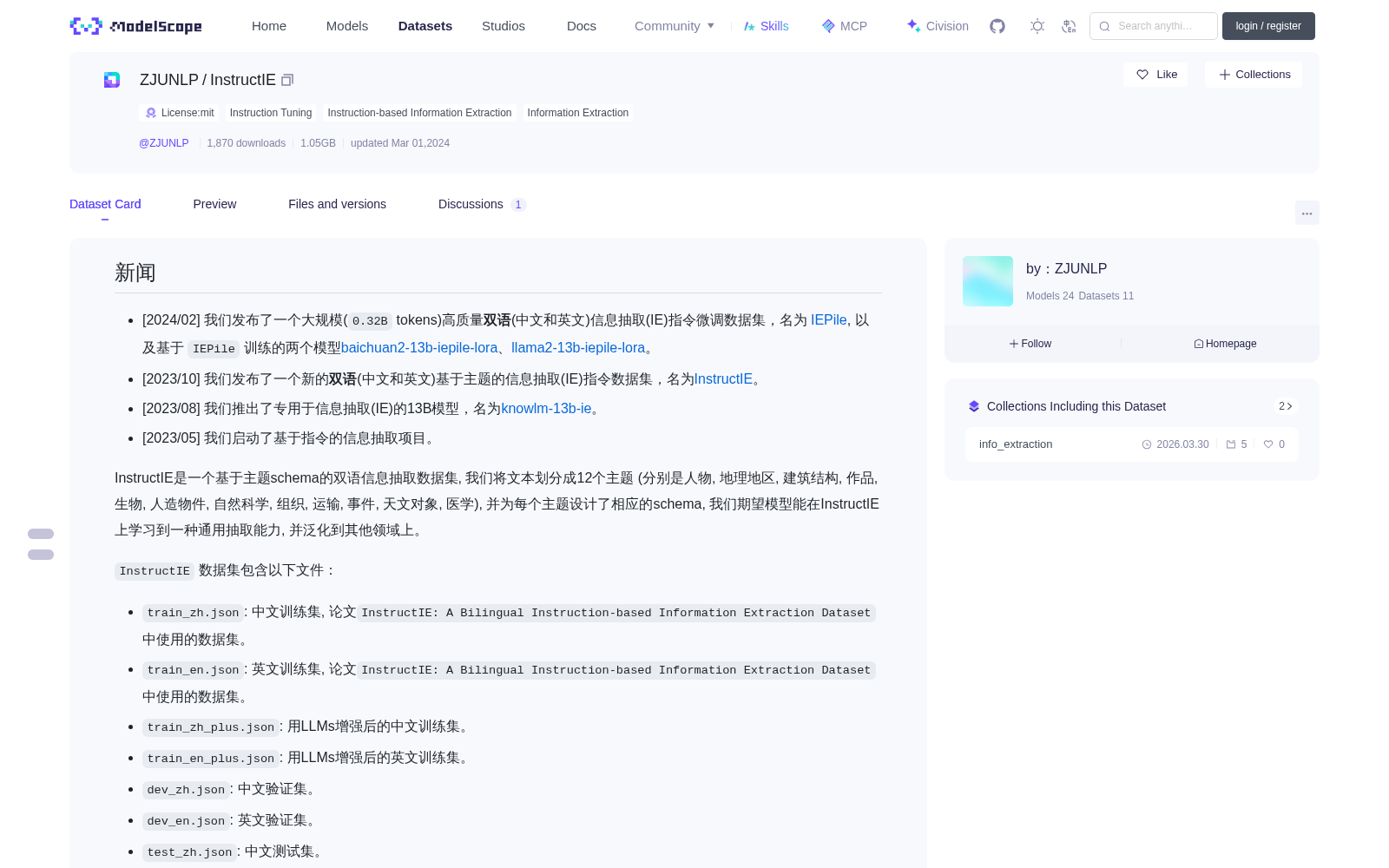This screenshot has height=868, width=1389.
Task: Click the 'dev_zh.json' code label
Action: click(186, 790)
